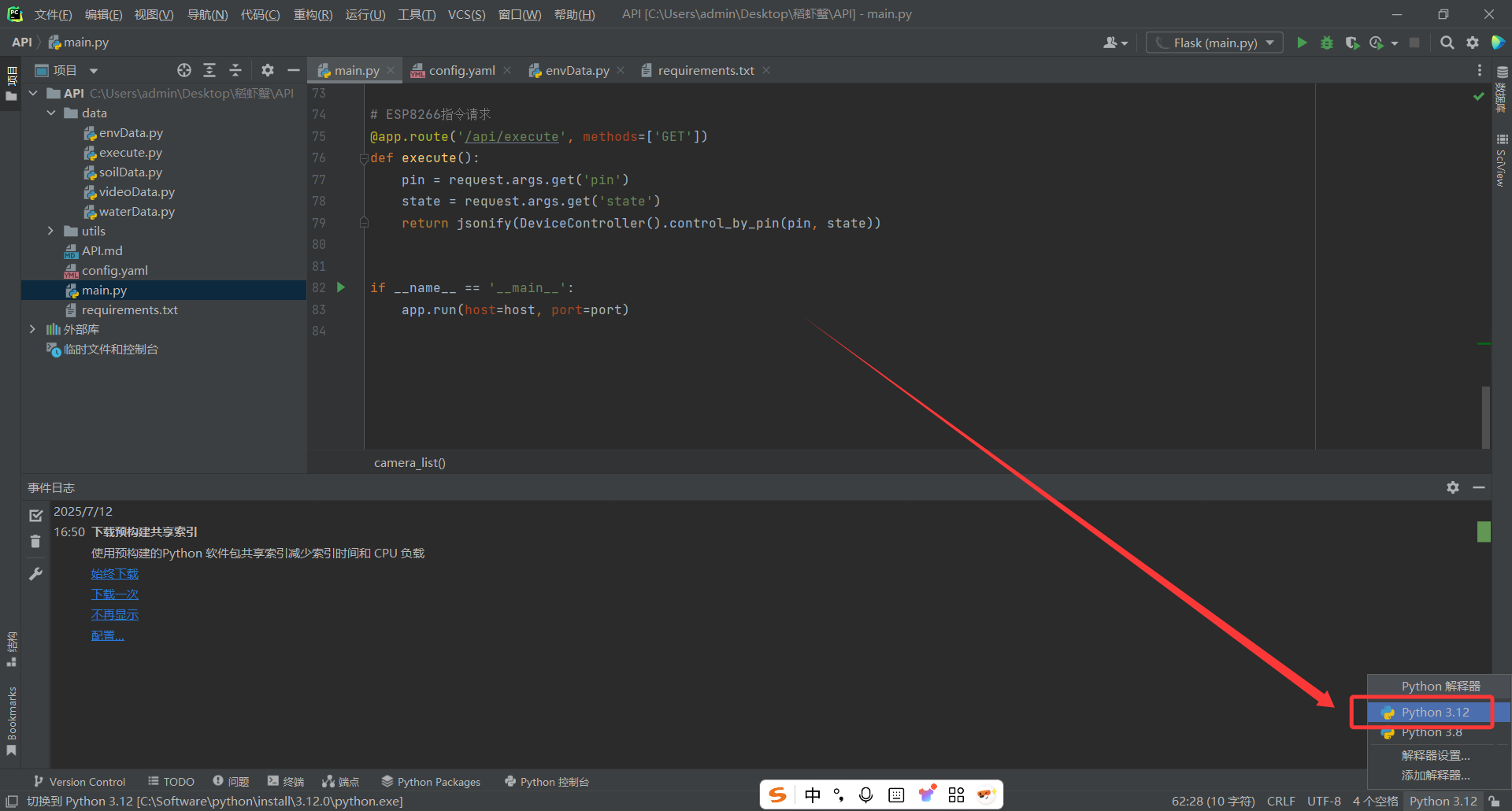Screen dimensions: 1512x811
Task: Collapse the API root folder
Action: pyautogui.click(x=33, y=93)
